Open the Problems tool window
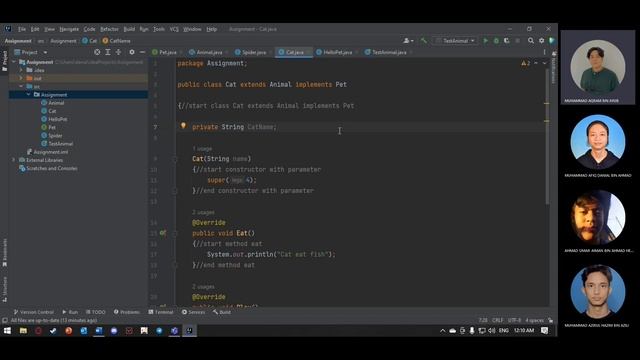Viewport: 640px width, 360px height. pyautogui.click(x=127, y=312)
